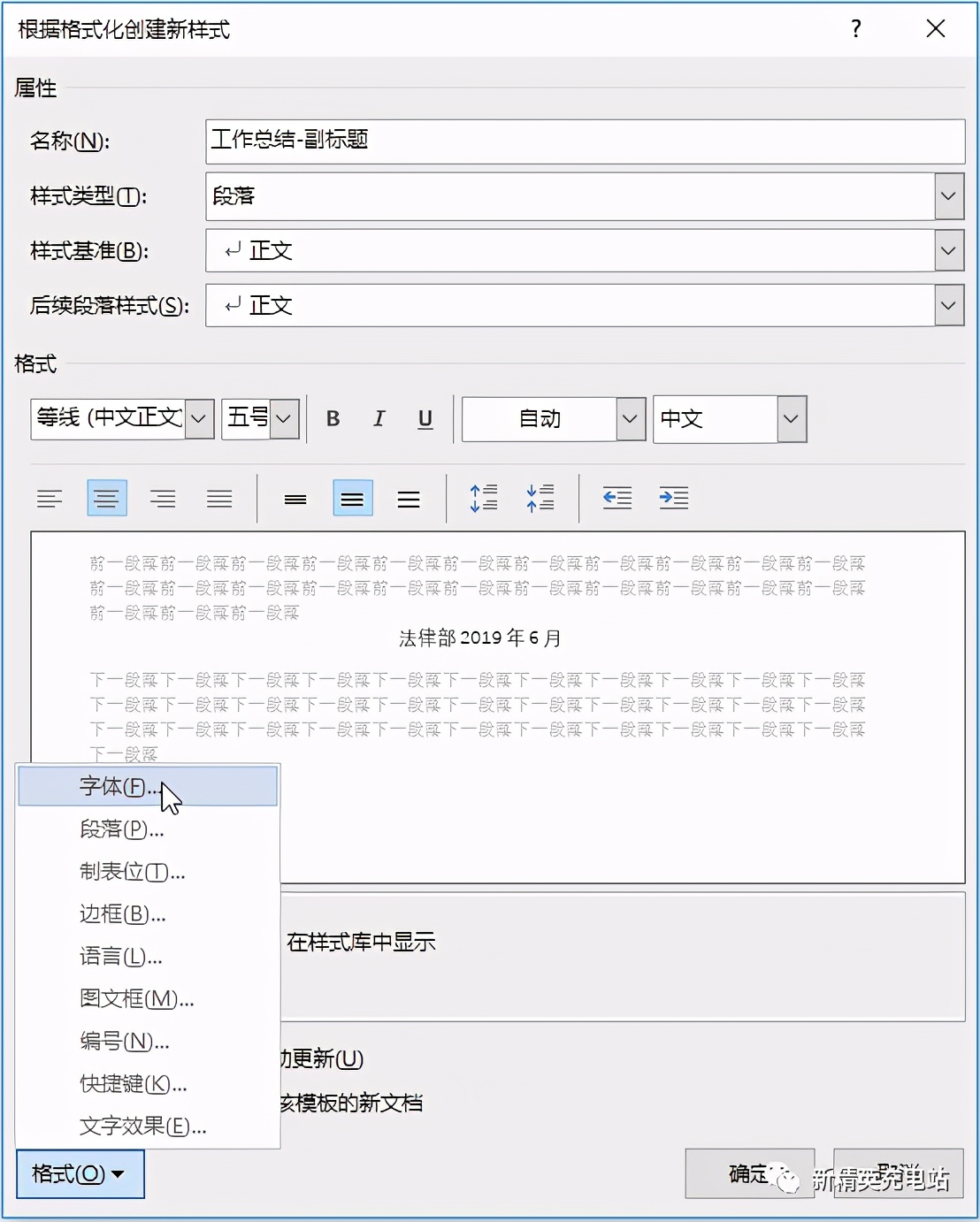The width and height of the screenshot is (980, 1222).
Task: Expand the font size dropdown 五号
Action: [284, 418]
